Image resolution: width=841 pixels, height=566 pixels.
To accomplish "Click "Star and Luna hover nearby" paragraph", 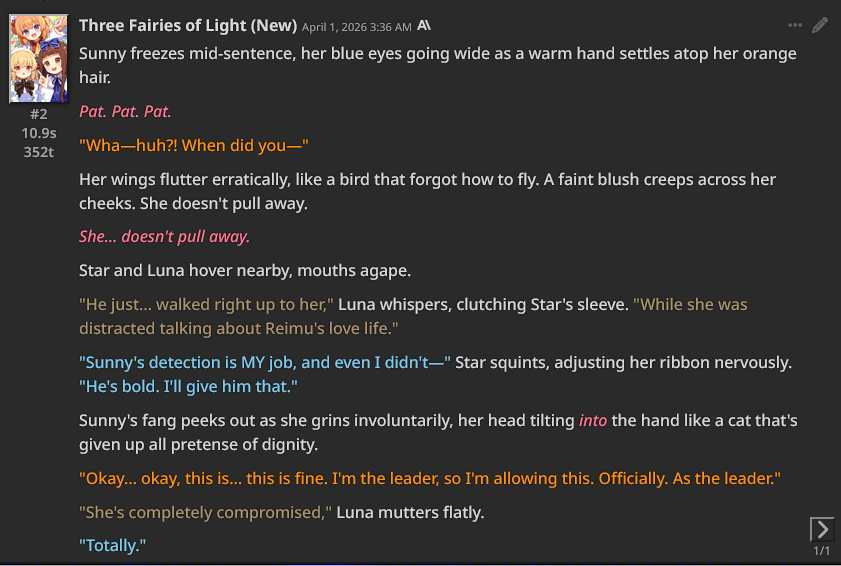I will [x=244, y=270].
